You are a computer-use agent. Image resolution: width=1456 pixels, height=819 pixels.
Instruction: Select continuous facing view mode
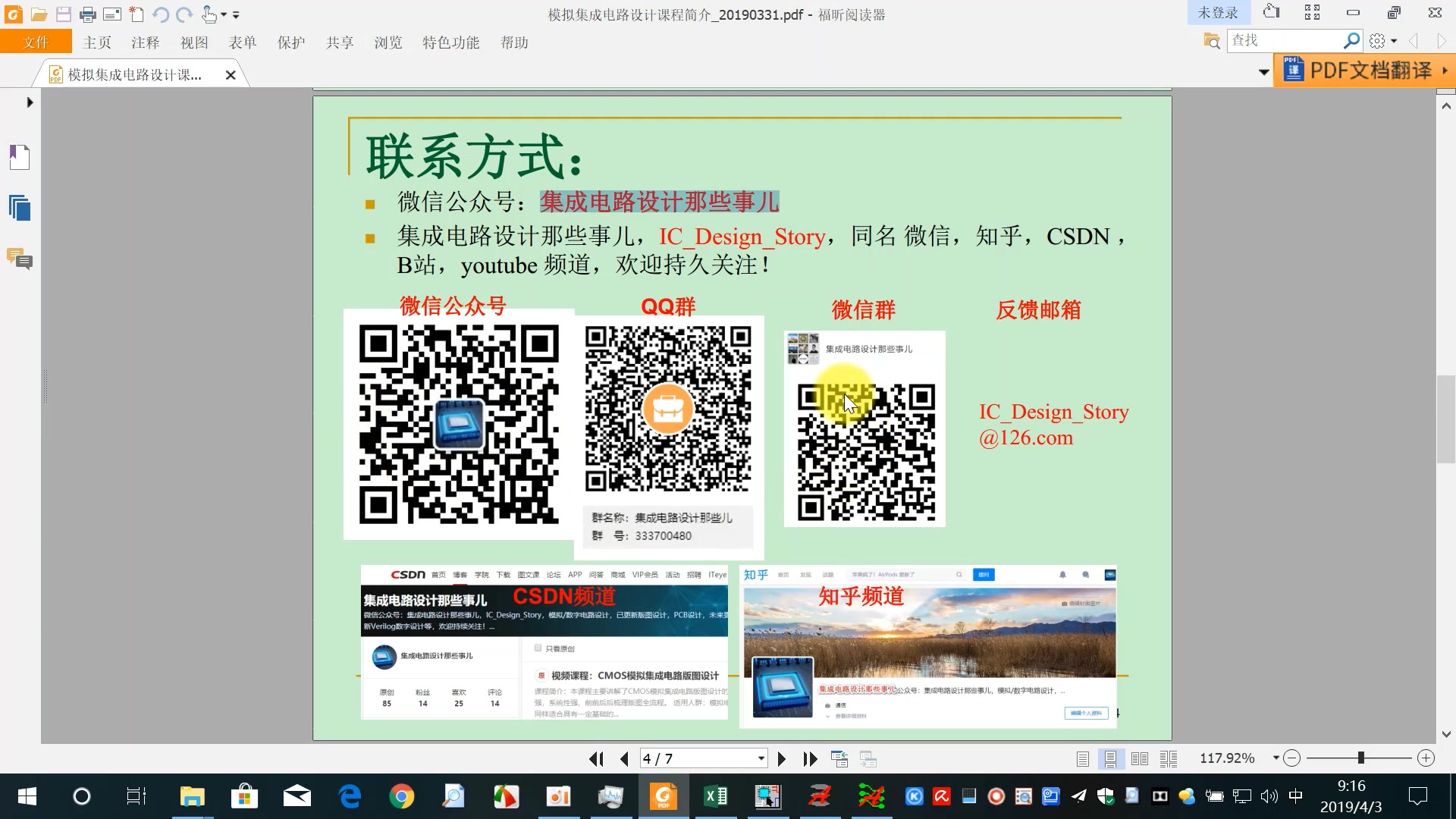[1169, 758]
